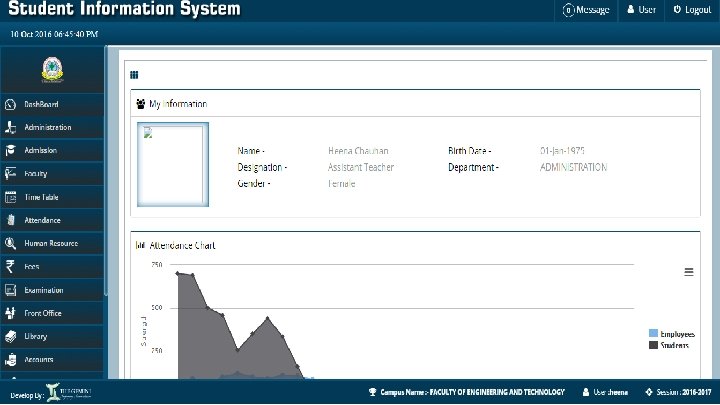720x405 pixels.
Task: Click the user profile icon in header
Action: [x=630, y=10]
